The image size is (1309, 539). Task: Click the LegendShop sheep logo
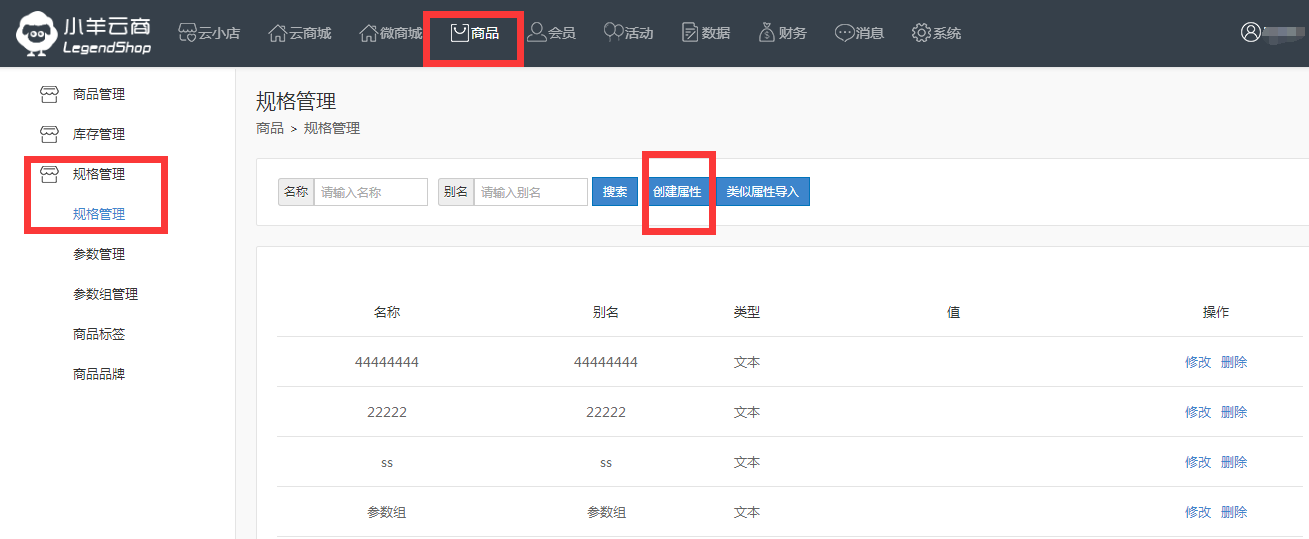[36, 34]
